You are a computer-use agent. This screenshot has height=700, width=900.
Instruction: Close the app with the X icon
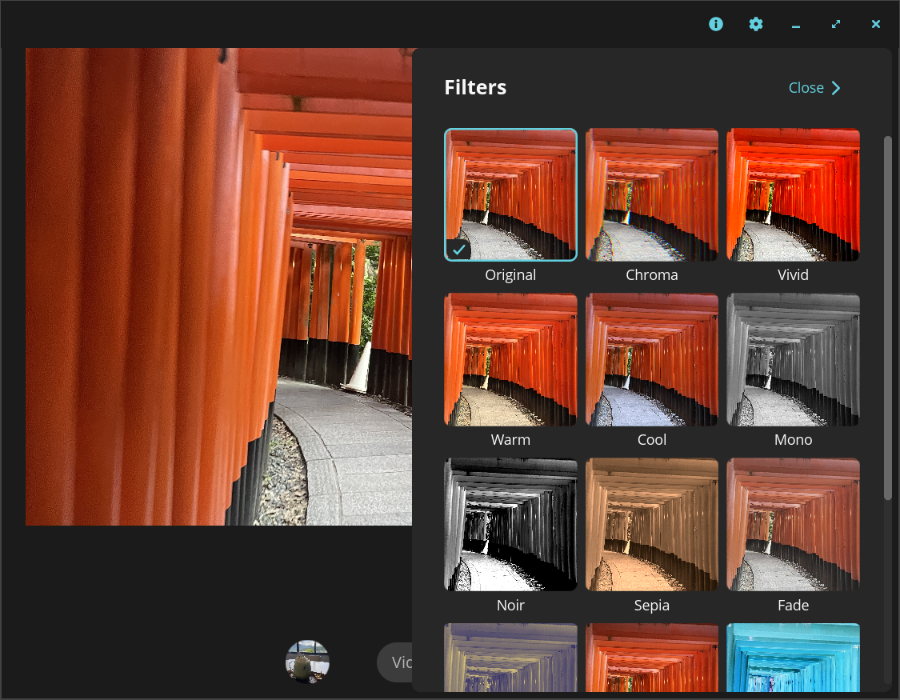pyautogui.click(x=876, y=24)
